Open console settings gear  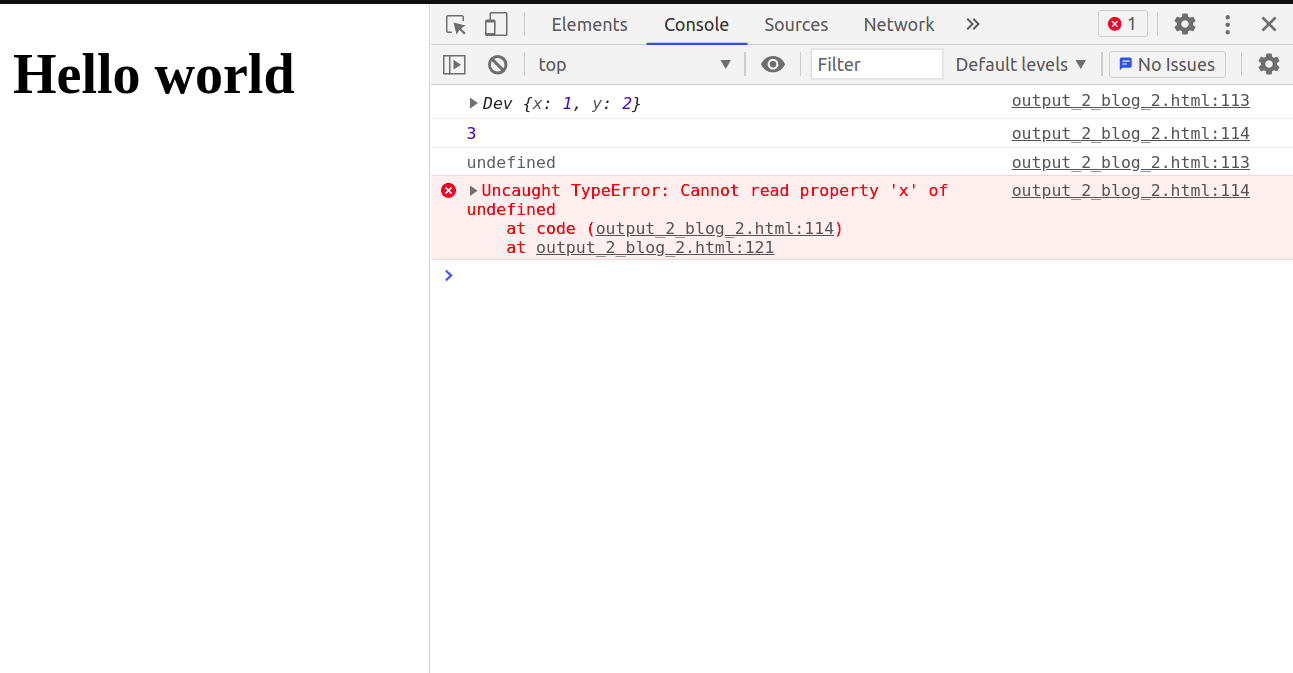tap(1268, 64)
